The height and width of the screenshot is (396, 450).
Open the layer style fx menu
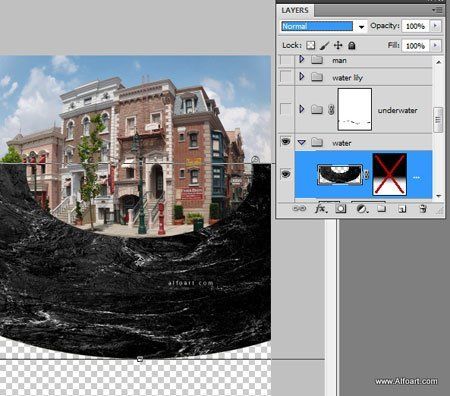(x=321, y=209)
